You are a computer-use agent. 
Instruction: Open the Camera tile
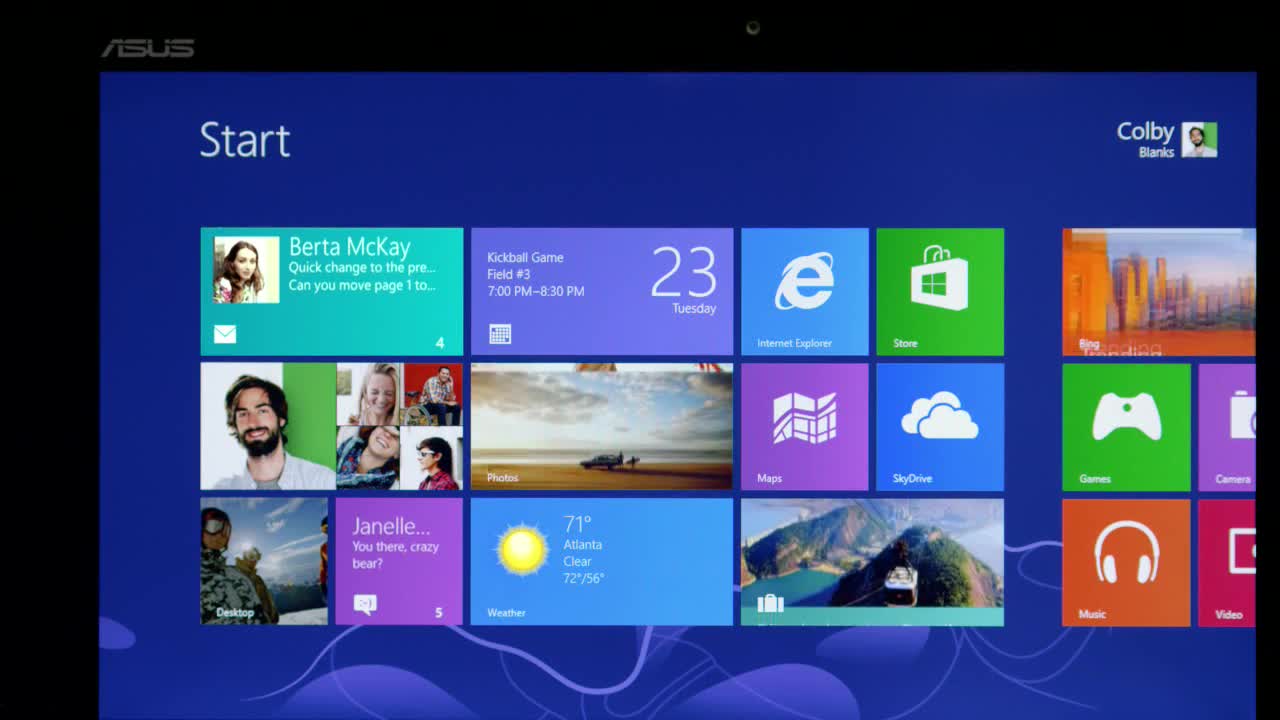pyautogui.click(x=1227, y=427)
